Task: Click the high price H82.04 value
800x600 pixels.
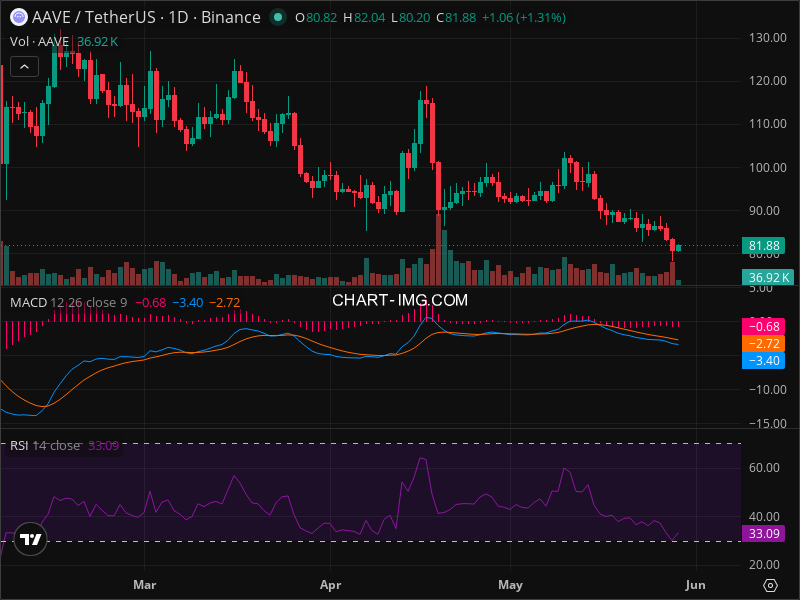Action: tap(364, 18)
